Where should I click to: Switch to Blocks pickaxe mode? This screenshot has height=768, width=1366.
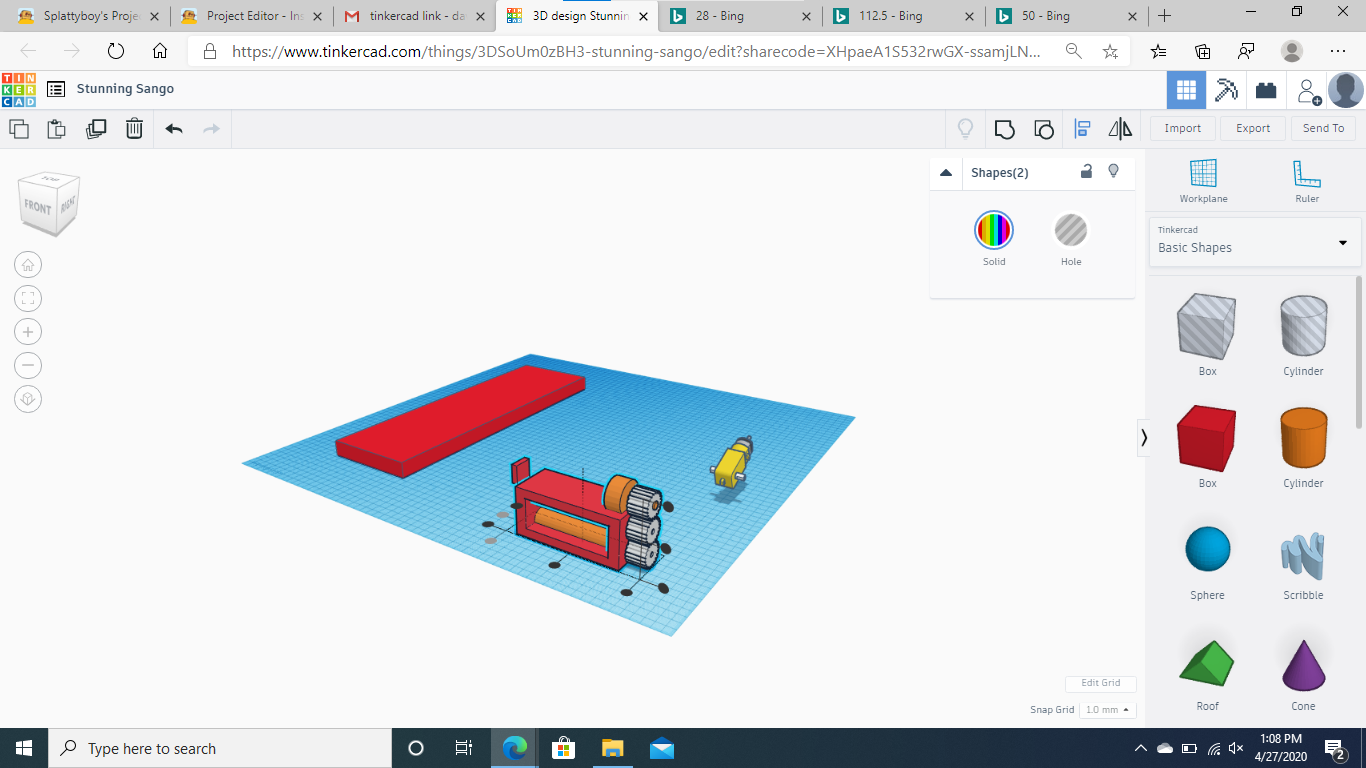(1226, 90)
